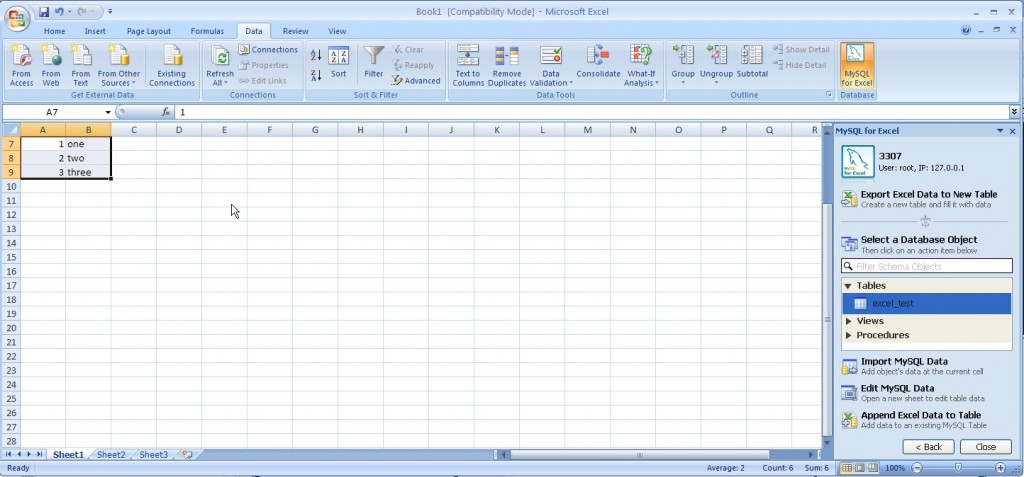1024x477 pixels.
Task: Insert a new worksheet tab icon
Action: [187, 454]
